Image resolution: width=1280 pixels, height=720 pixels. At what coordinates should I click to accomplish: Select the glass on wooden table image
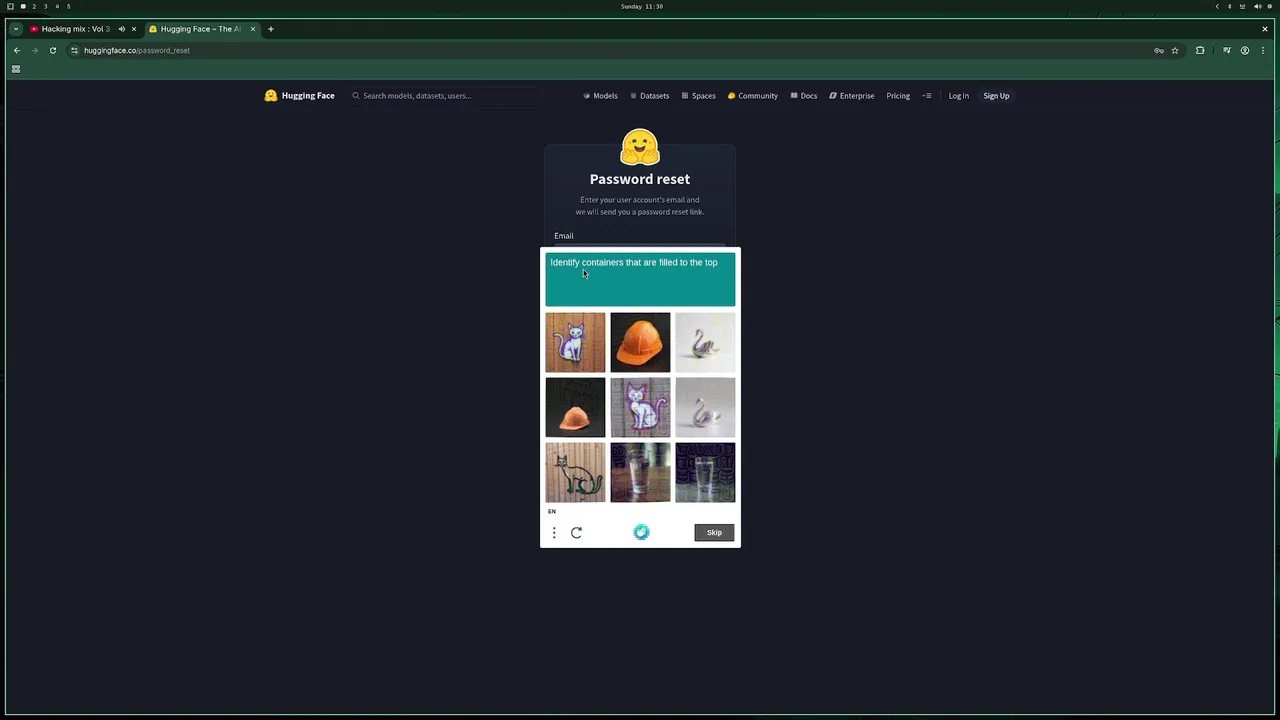click(x=640, y=472)
